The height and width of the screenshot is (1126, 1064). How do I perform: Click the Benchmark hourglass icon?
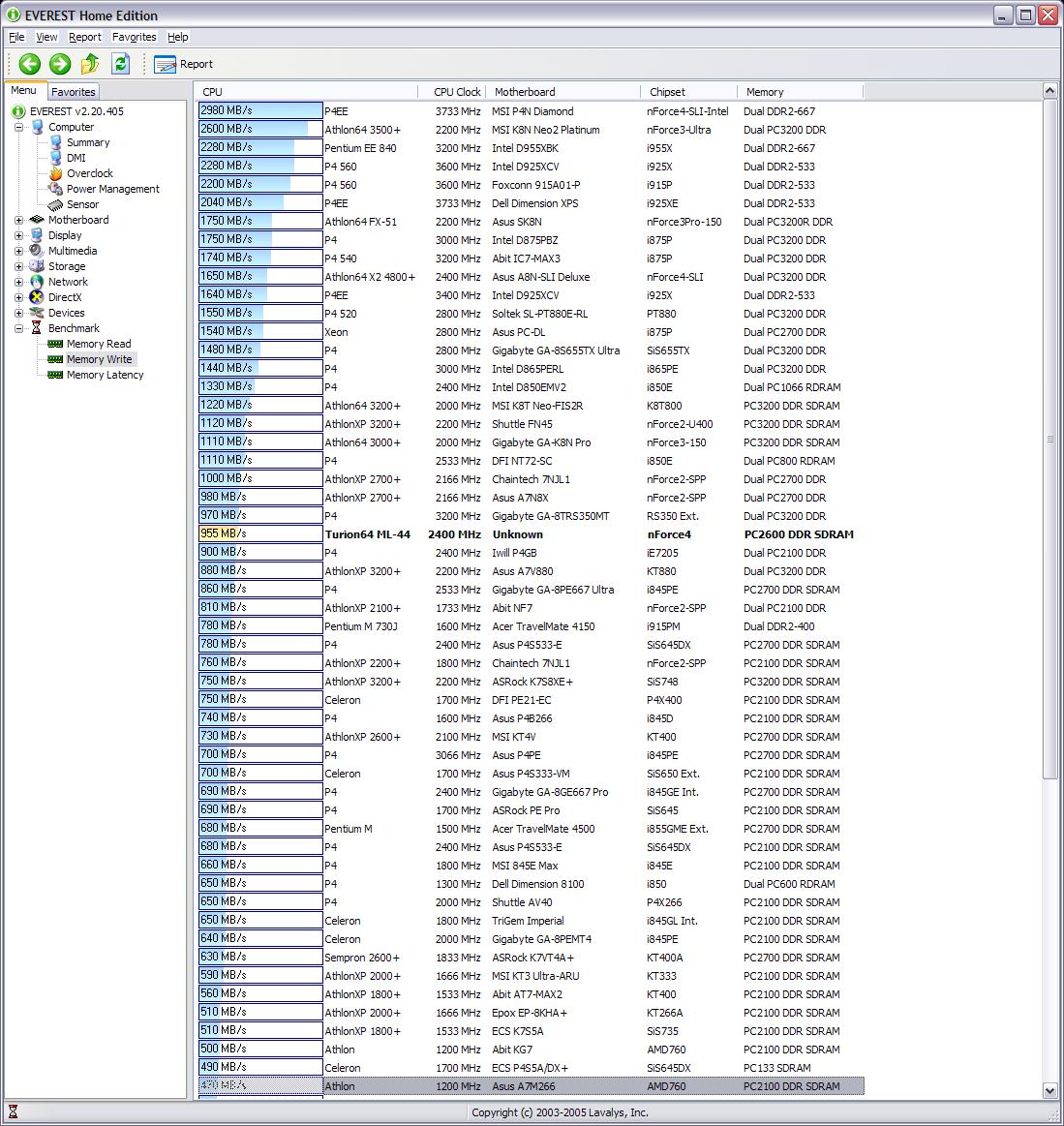37,328
